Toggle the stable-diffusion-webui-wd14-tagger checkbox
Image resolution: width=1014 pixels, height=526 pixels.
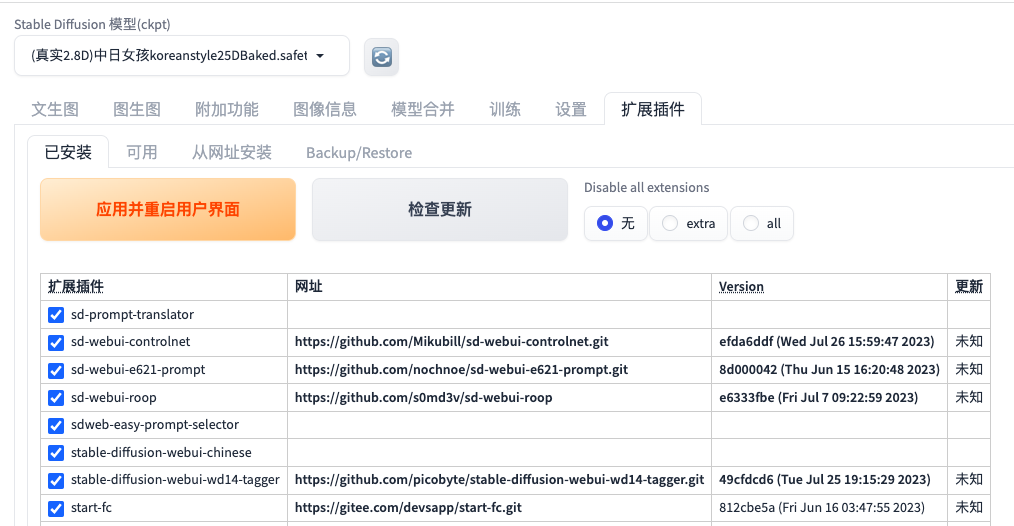tap(56, 480)
